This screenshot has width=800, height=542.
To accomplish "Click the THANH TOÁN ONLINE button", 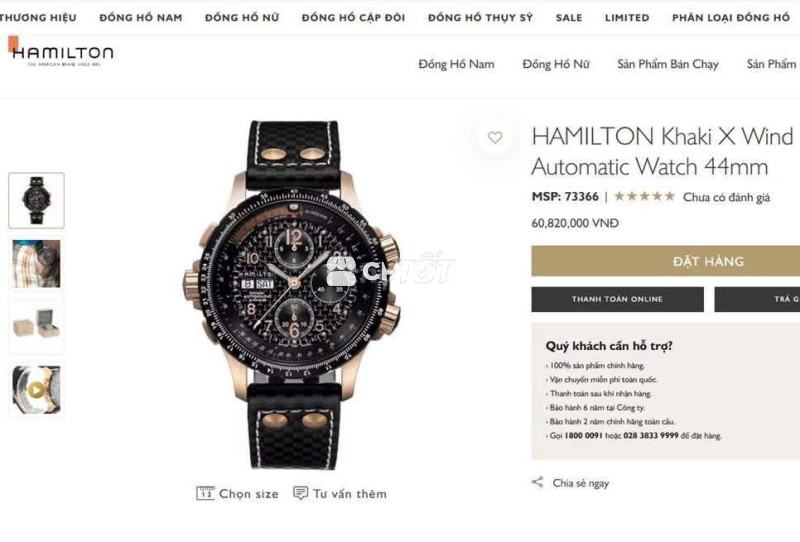I will [x=617, y=299].
